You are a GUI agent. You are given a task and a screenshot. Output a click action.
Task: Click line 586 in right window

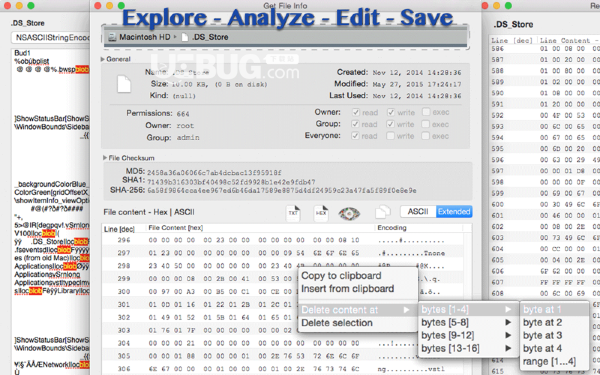(546, 49)
